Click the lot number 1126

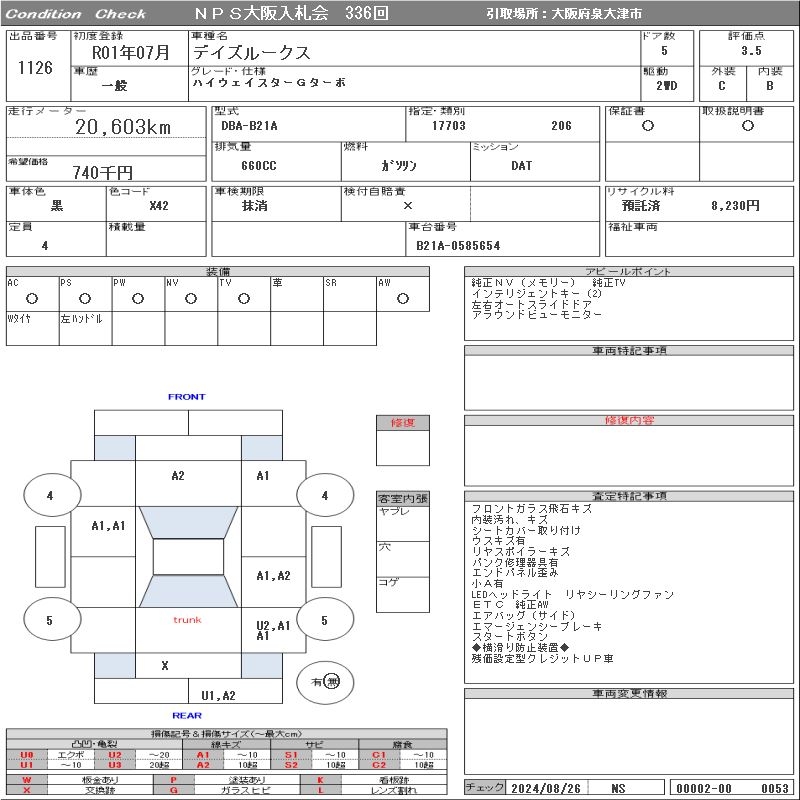35,68
